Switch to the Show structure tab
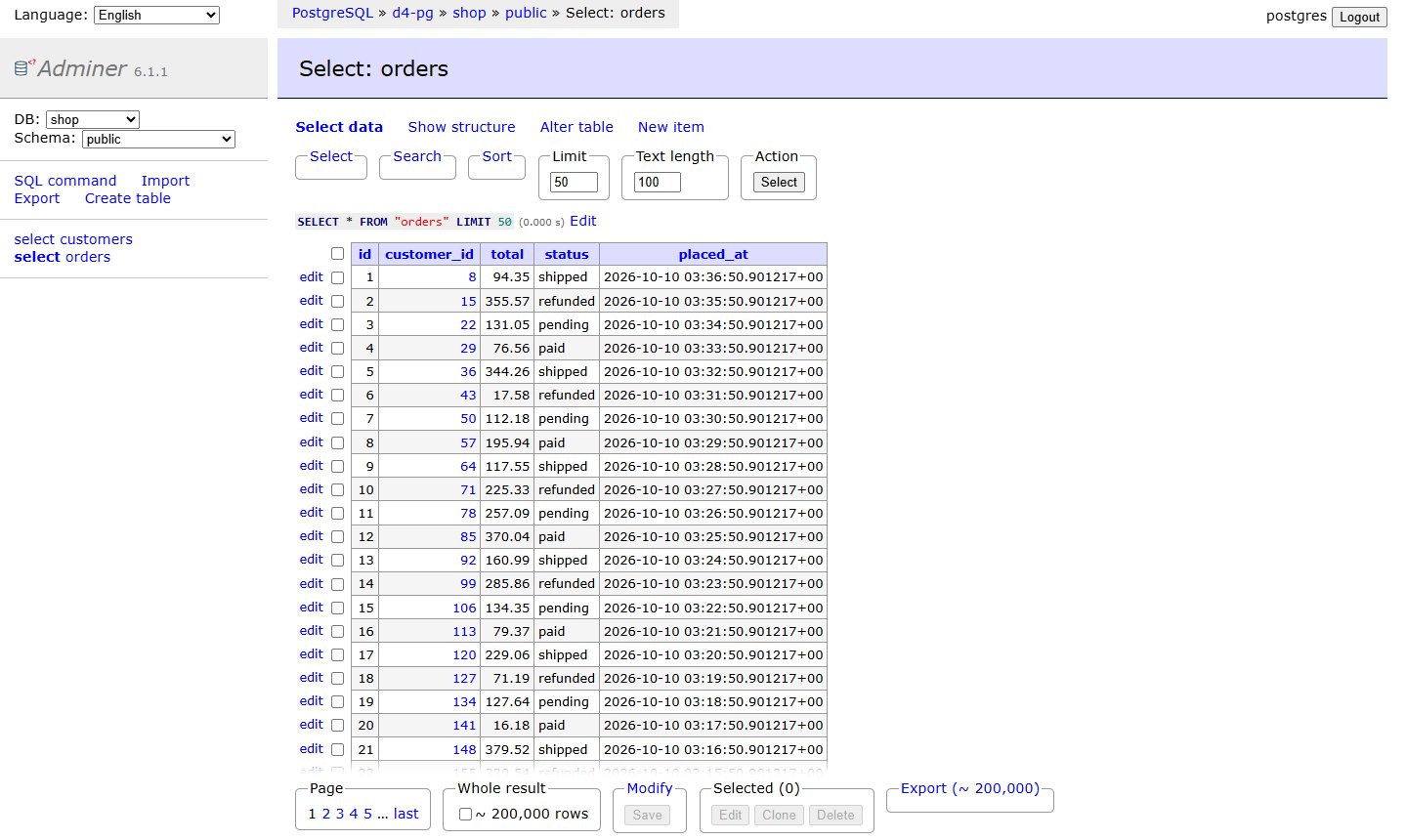The image size is (1407, 840). point(461,127)
